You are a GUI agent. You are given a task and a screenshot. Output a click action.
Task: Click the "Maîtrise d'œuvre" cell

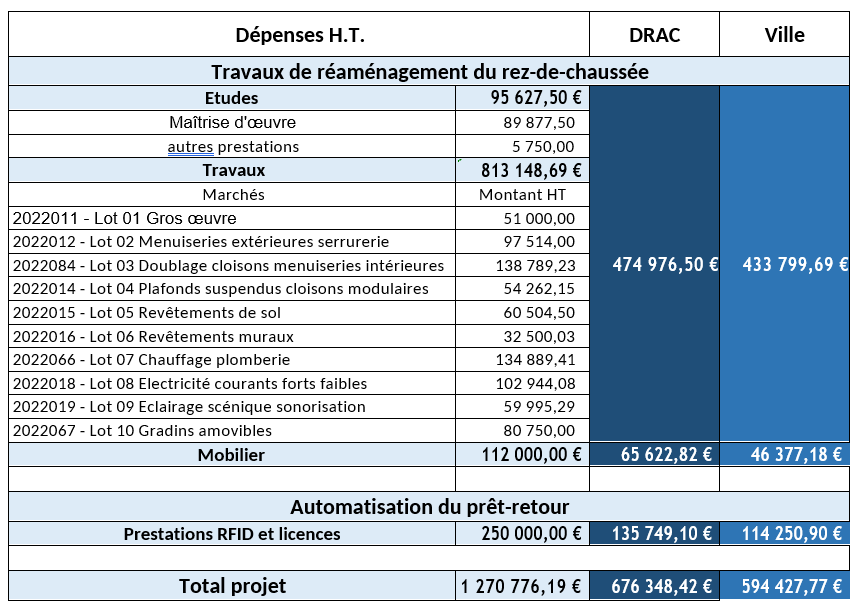pyautogui.click(x=232, y=122)
